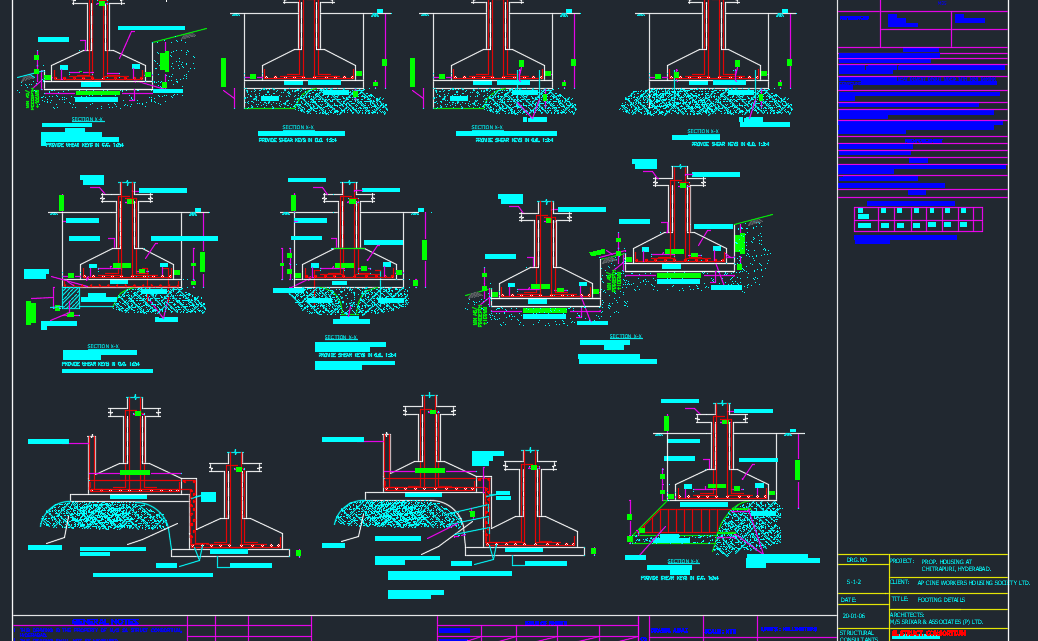This screenshot has height=641, width=1038.
Task: Click the "DATE:" label in title block
Action: (x=848, y=600)
